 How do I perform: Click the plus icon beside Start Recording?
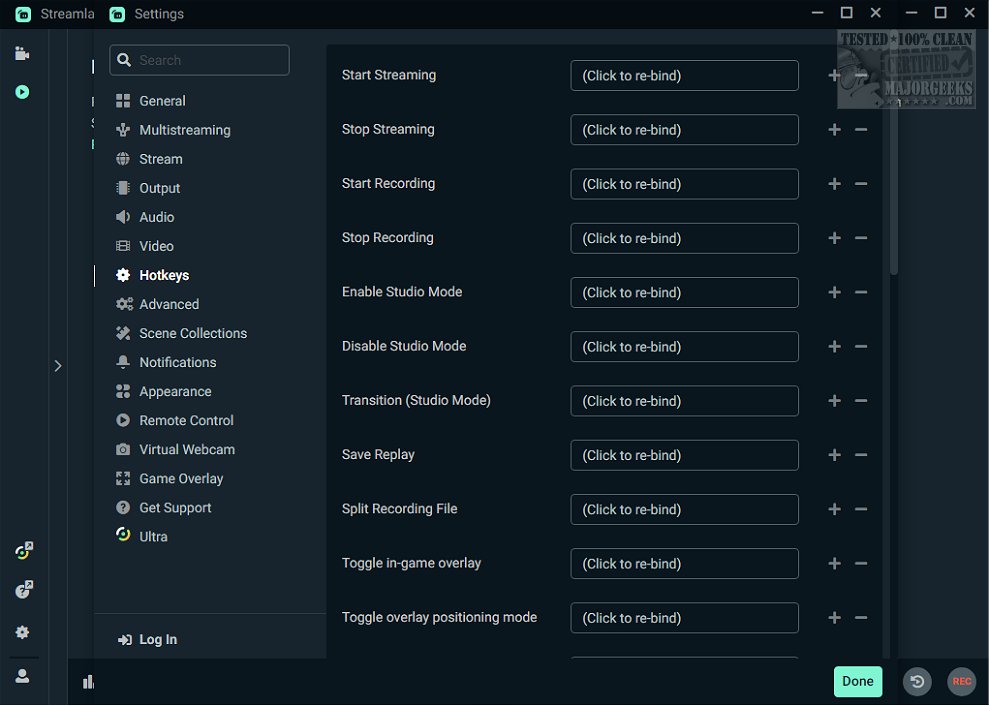tap(834, 184)
